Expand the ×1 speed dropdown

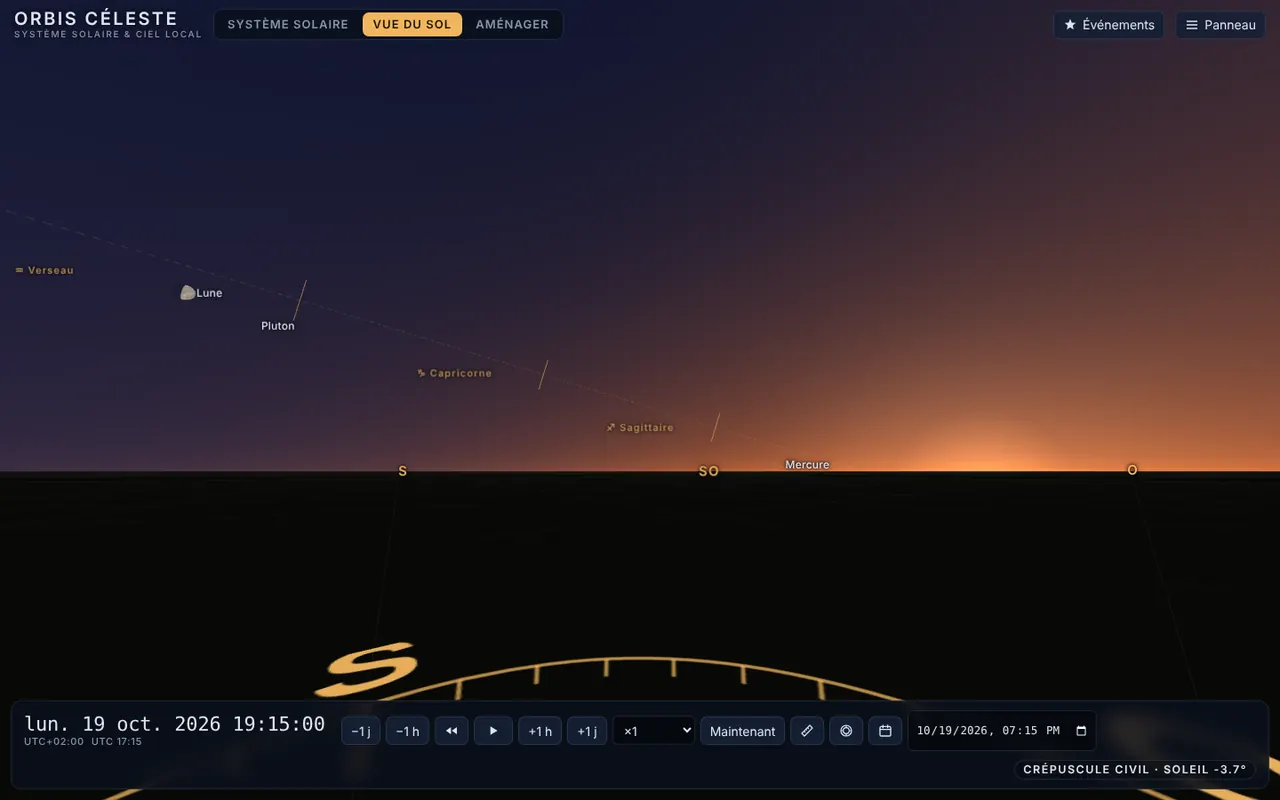point(654,731)
